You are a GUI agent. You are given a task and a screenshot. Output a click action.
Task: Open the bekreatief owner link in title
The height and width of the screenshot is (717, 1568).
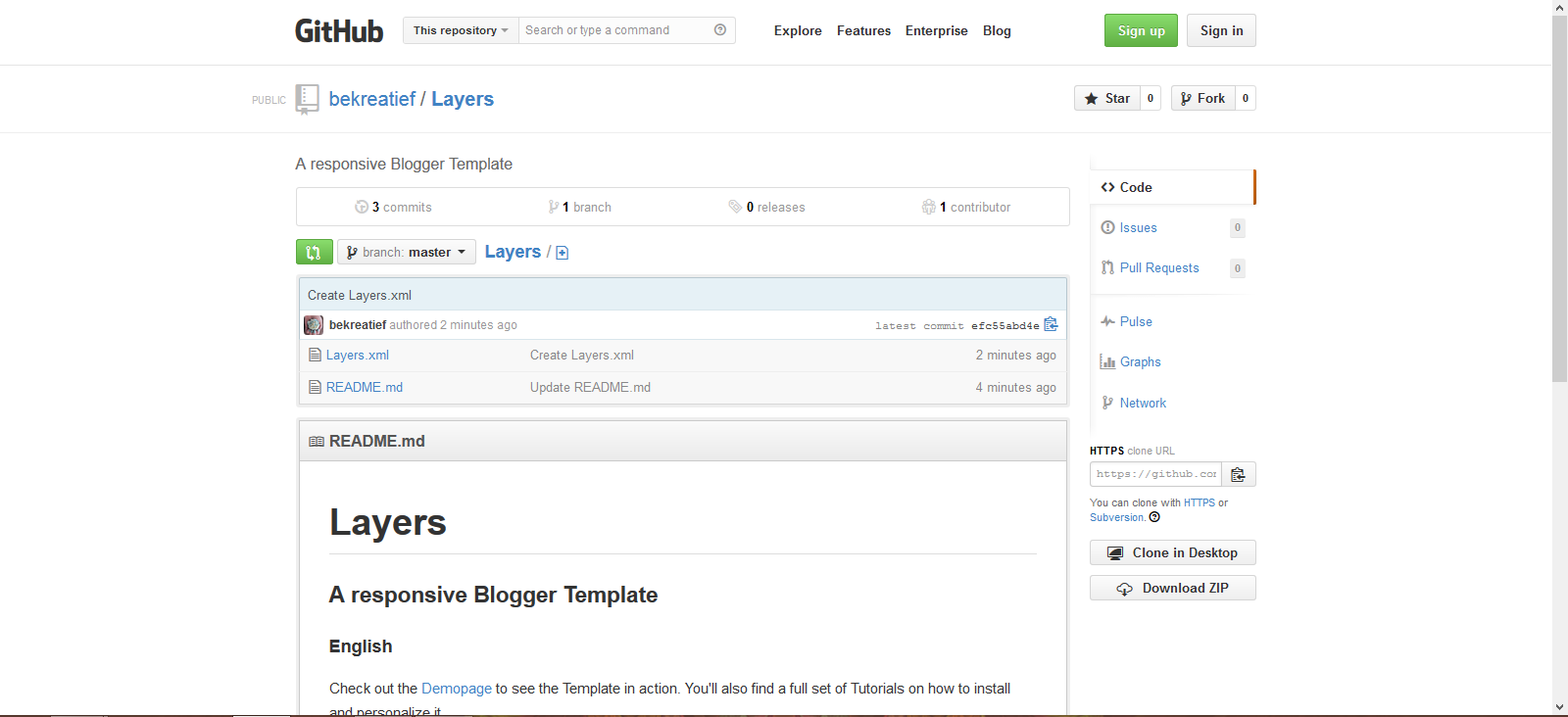pyautogui.click(x=372, y=99)
